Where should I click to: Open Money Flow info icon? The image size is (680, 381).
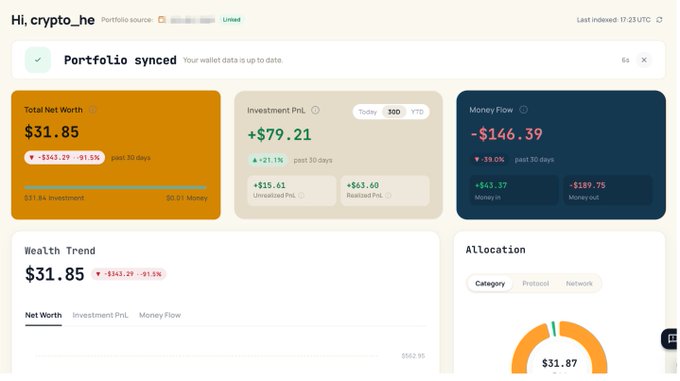coord(523,110)
